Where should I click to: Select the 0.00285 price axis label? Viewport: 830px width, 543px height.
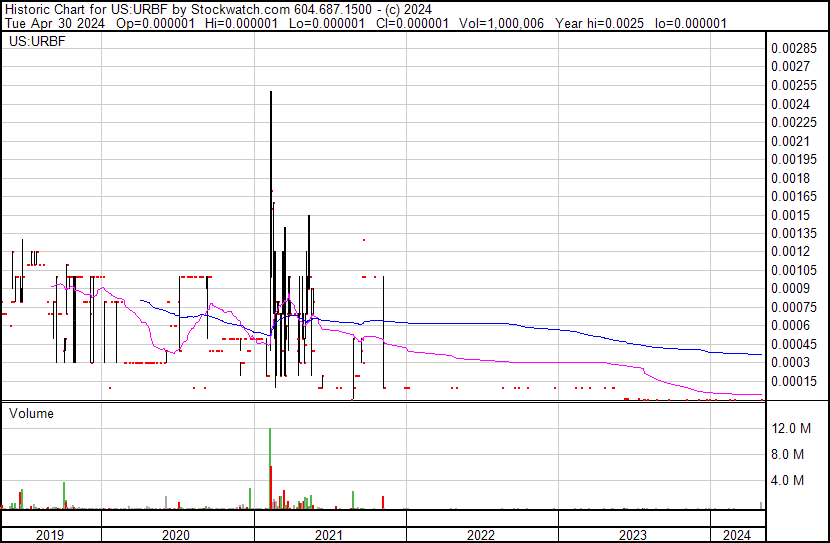794,48
